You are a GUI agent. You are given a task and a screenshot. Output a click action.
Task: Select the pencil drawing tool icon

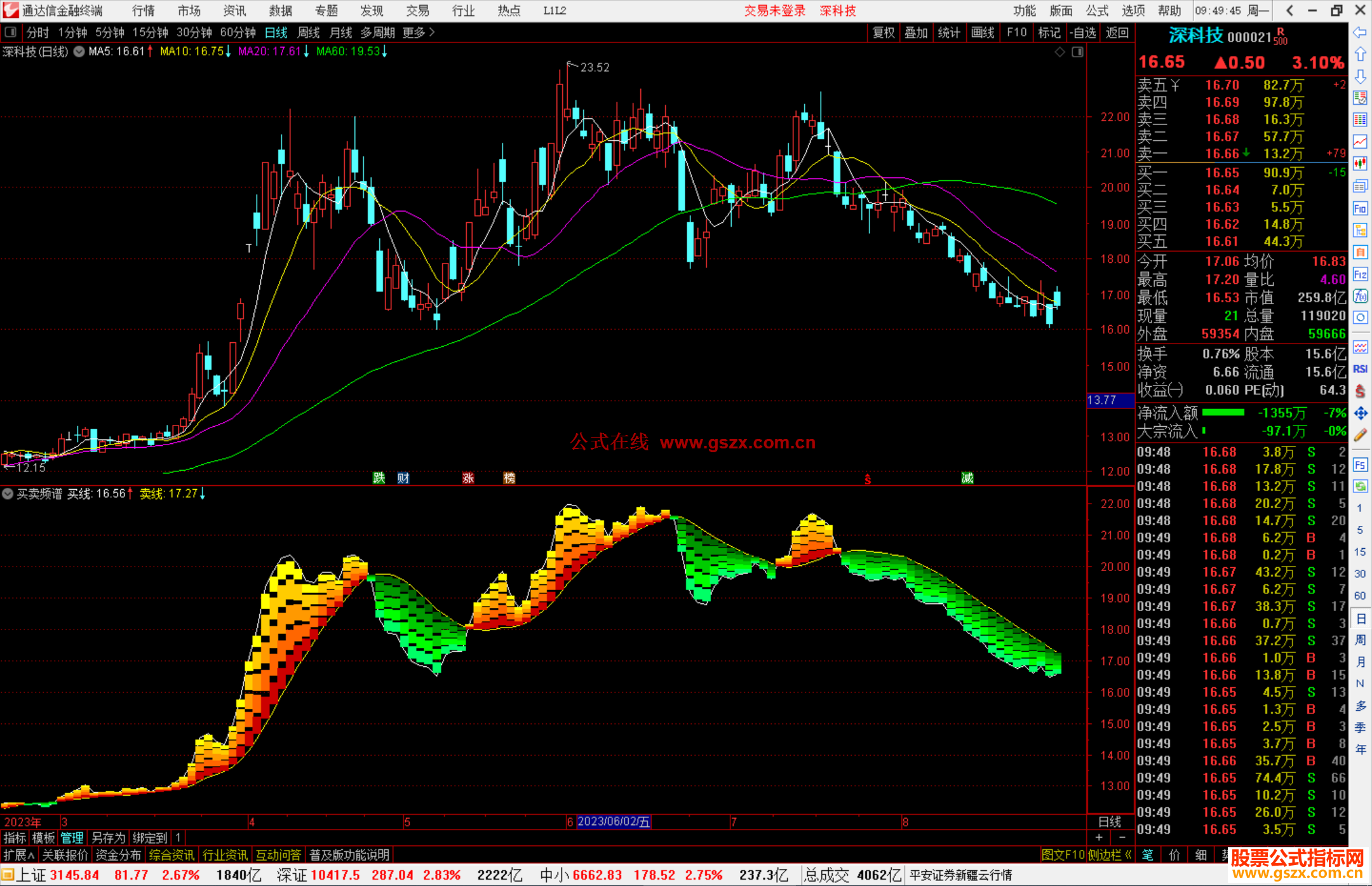point(1360,435)
